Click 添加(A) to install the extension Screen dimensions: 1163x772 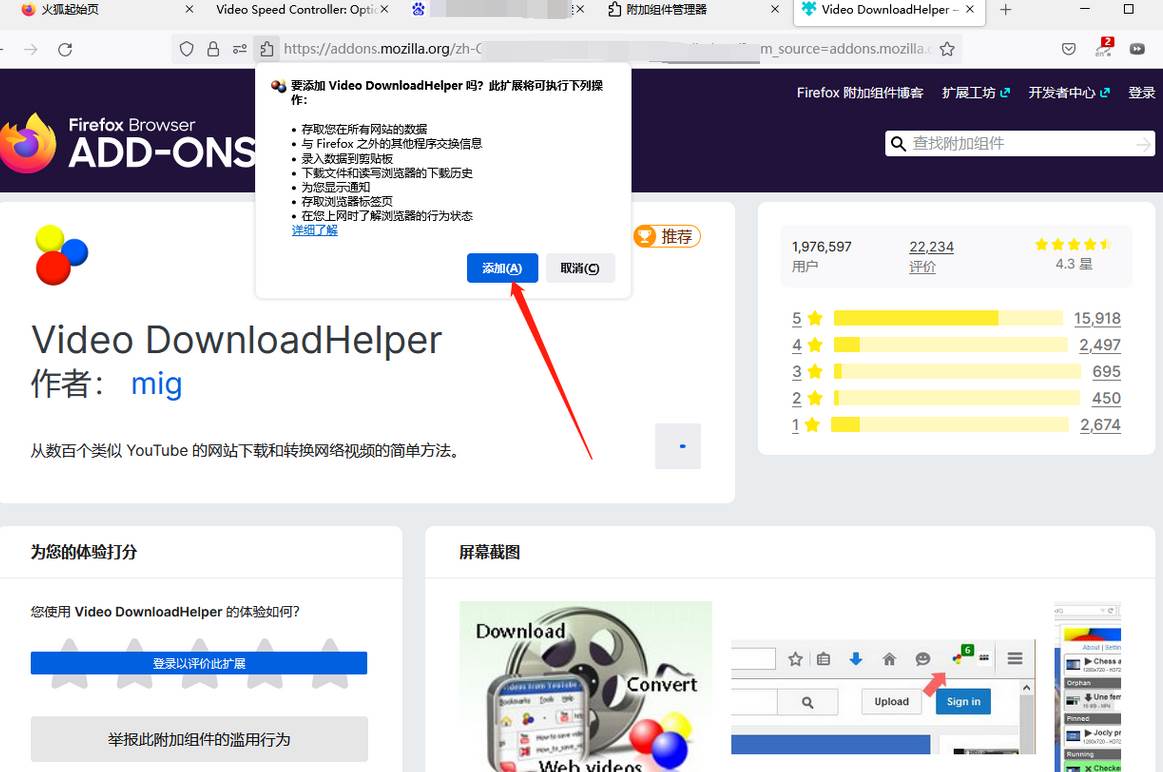coord(502,268)
